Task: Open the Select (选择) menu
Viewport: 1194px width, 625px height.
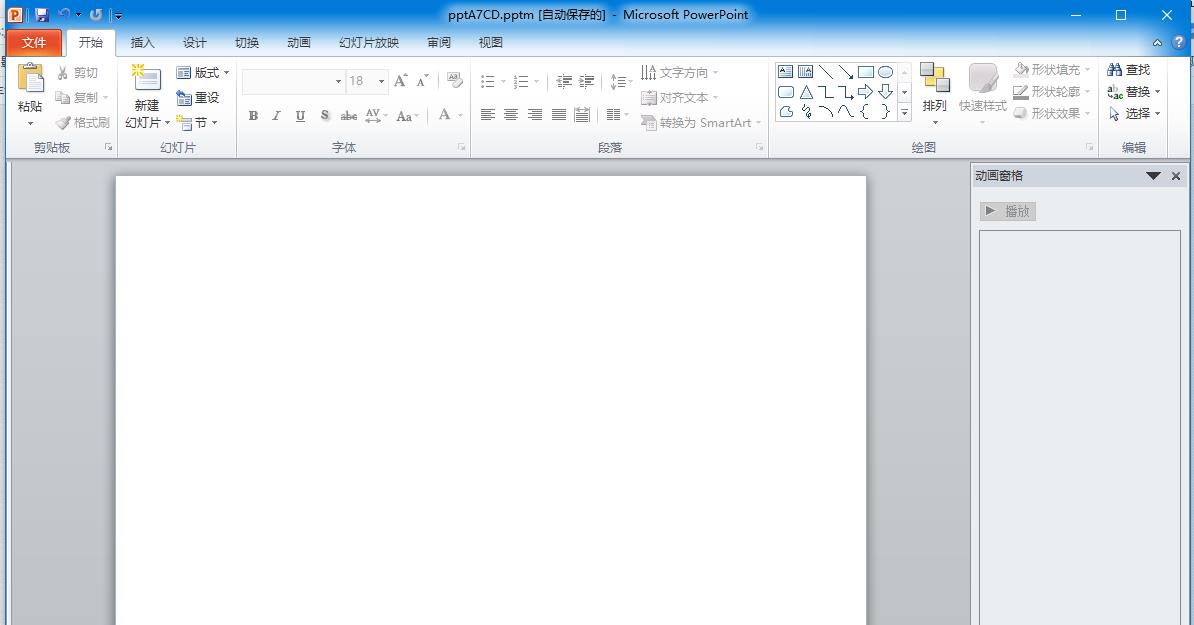Action: 1133,113
